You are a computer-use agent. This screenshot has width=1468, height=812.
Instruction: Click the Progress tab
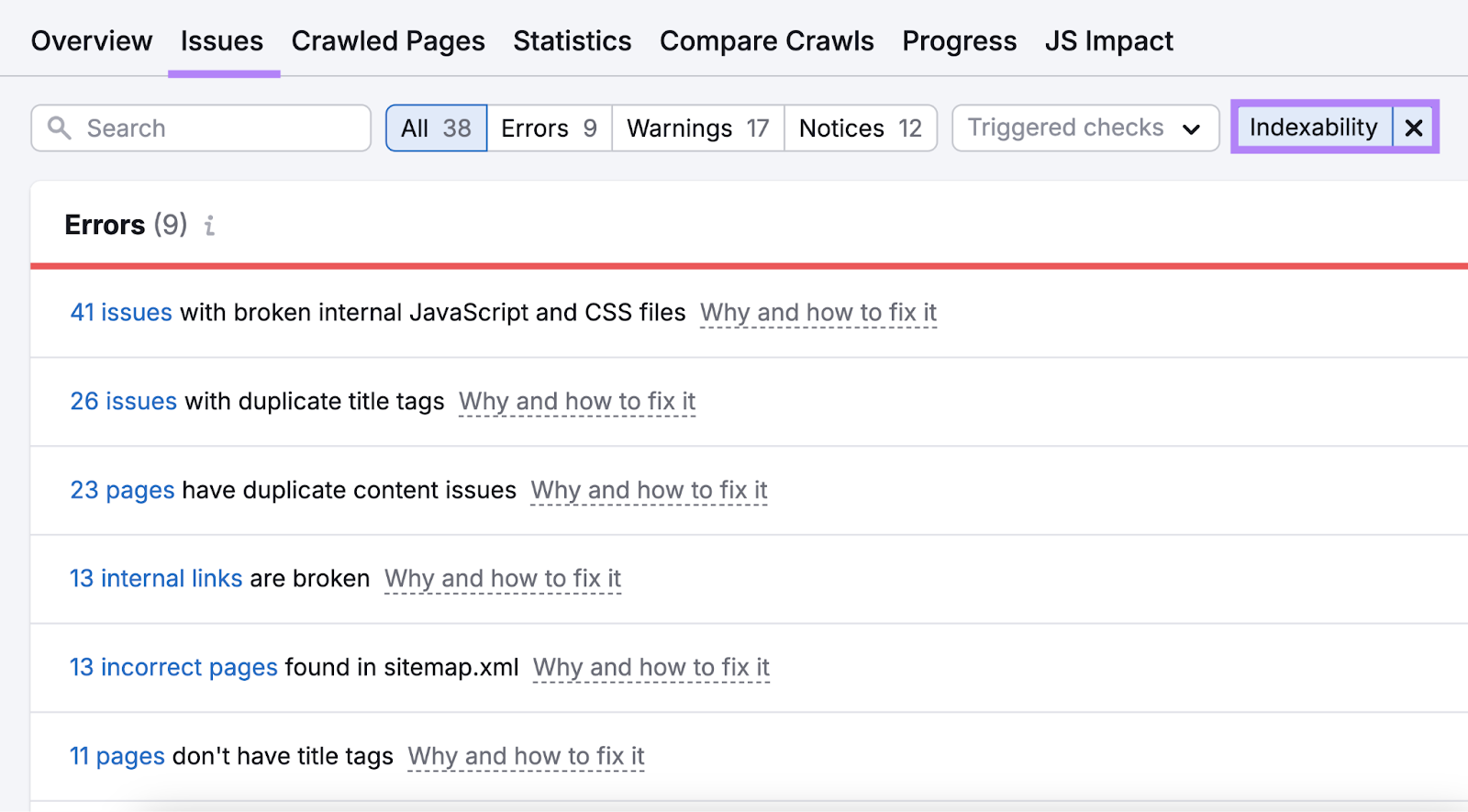click(x=959, y=40)
